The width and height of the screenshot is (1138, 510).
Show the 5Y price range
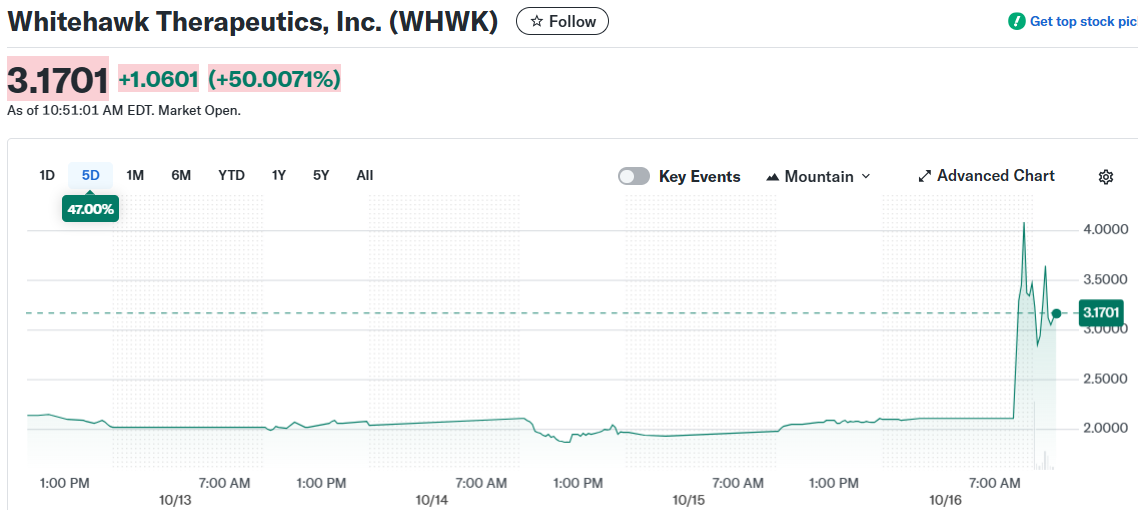pyautogui.click(x=321, y=175)
